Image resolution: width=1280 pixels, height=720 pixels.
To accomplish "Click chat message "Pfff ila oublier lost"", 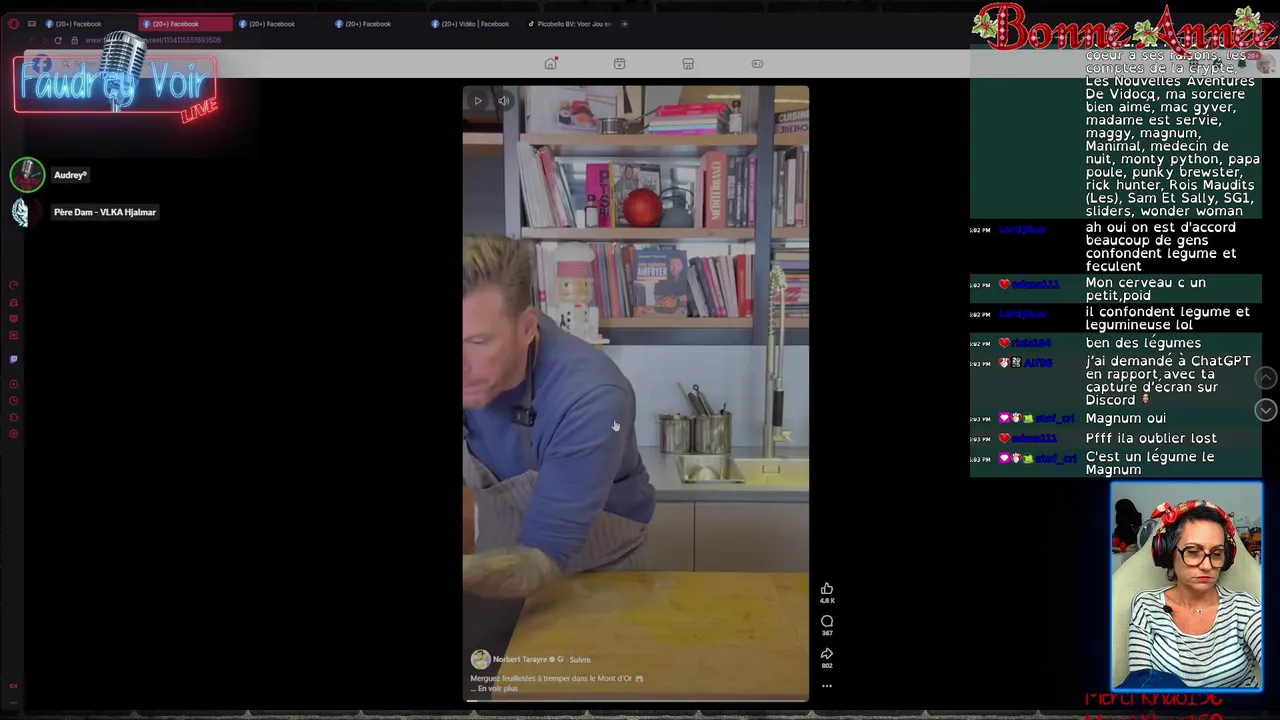I will (x=1151, y=438).
